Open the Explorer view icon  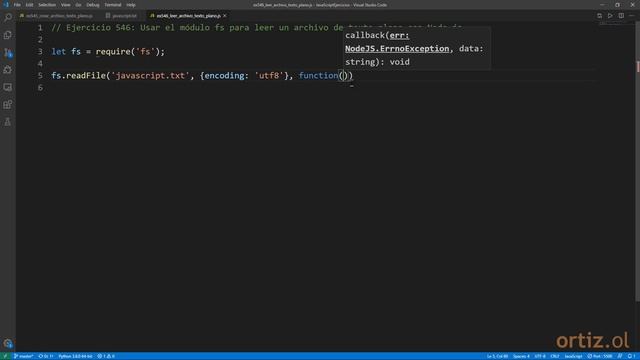[x=8, y=35]
